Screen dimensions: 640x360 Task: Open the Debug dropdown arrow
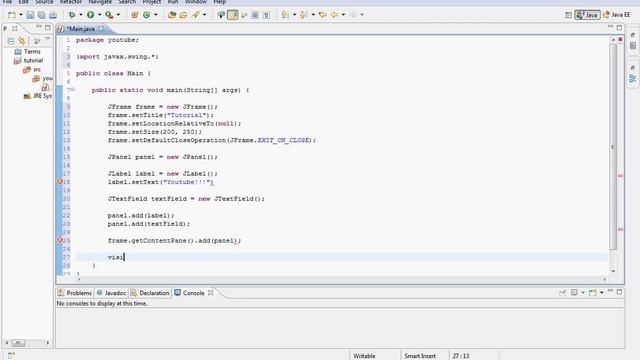coord(80,15)
